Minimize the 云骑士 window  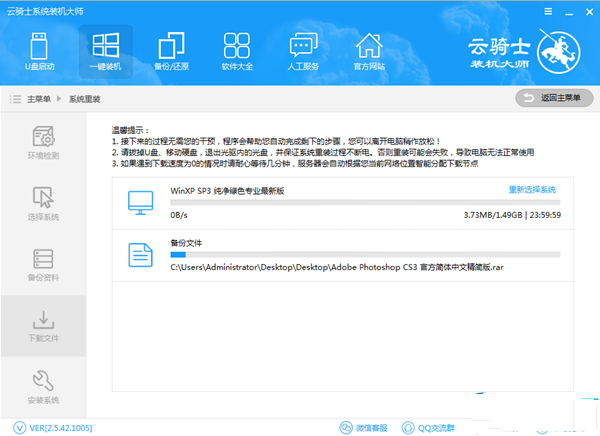point(569,12)
